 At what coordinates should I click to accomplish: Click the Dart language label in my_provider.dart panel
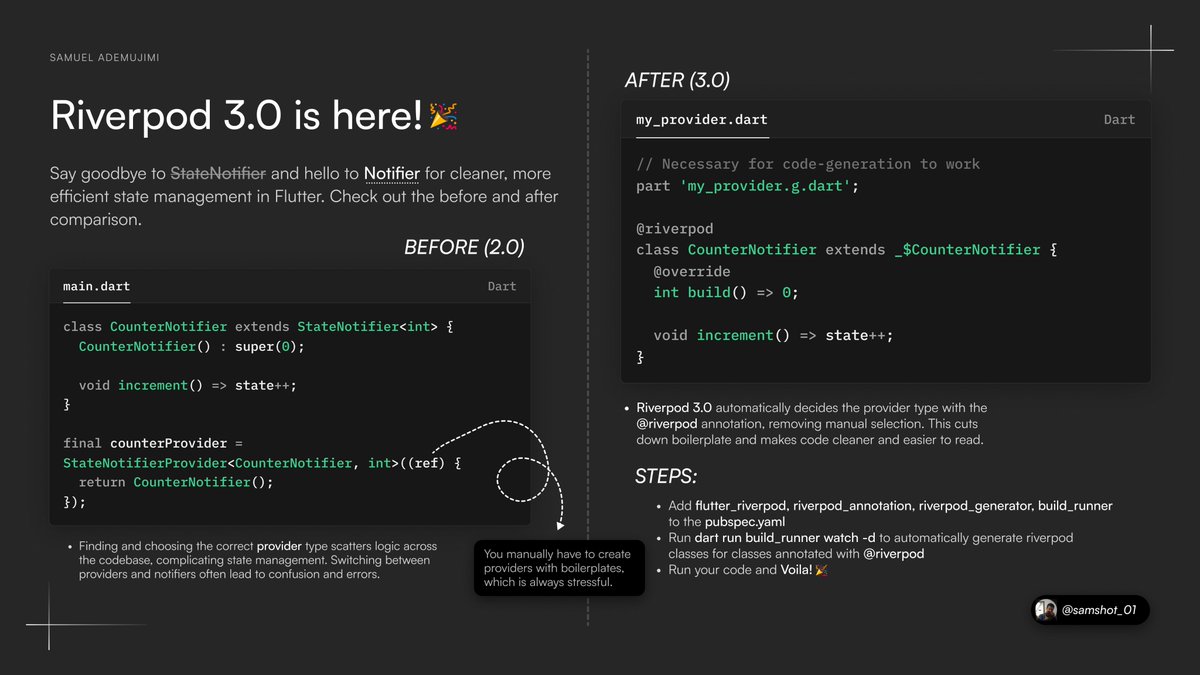pyautogui.click(x=1119, y=119)
